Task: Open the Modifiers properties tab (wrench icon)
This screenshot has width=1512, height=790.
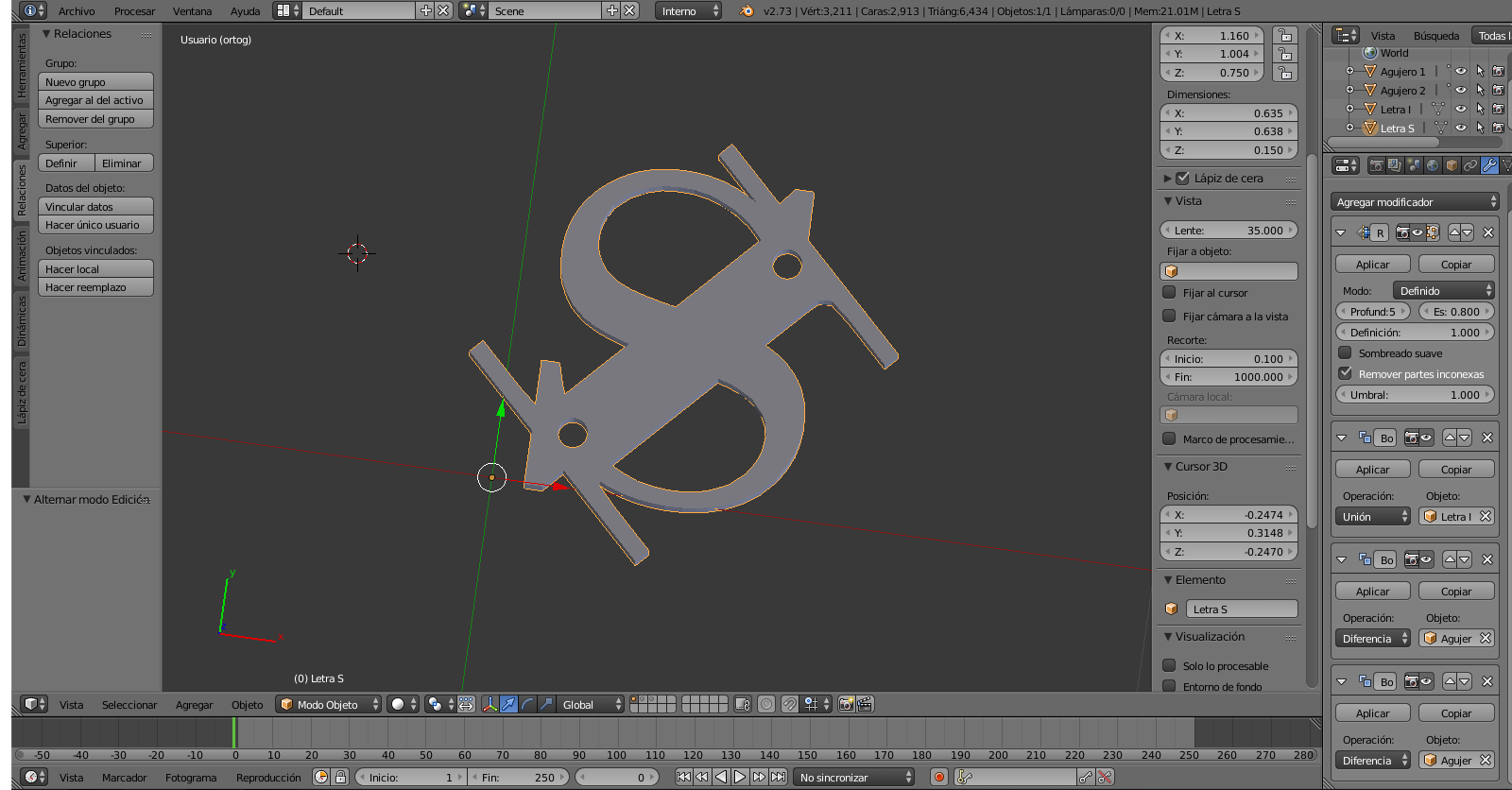Action: [x=1489, y=165]
